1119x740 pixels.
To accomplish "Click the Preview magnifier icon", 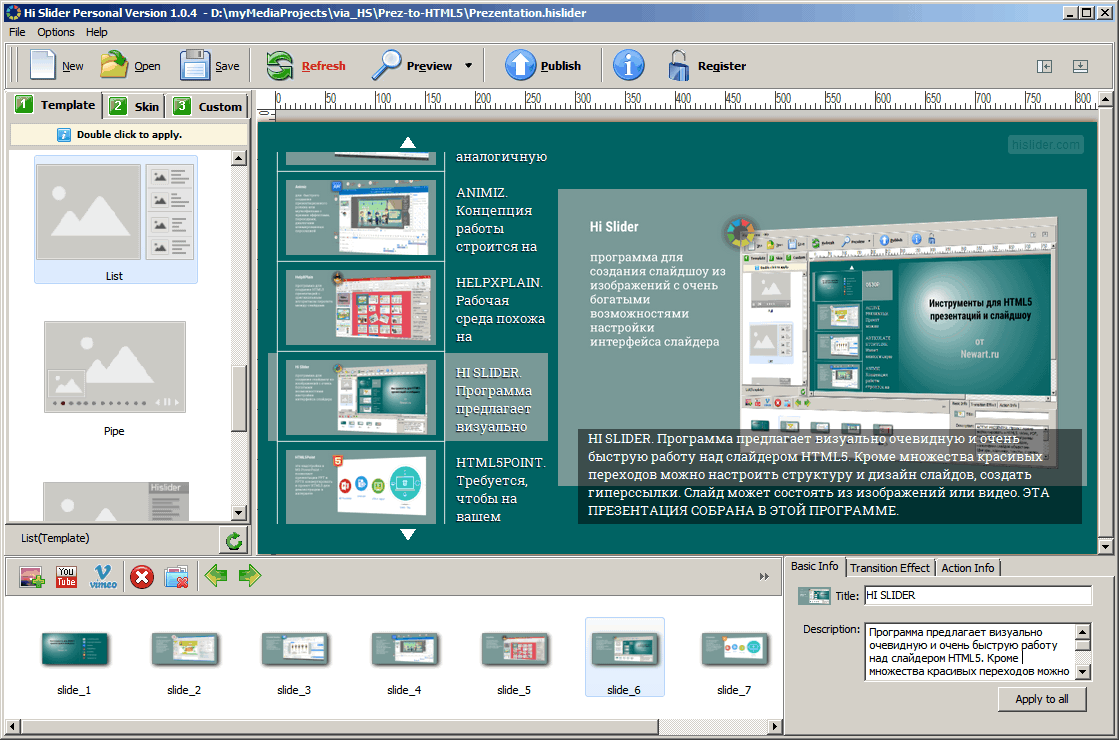I will (x=387, y=65).
